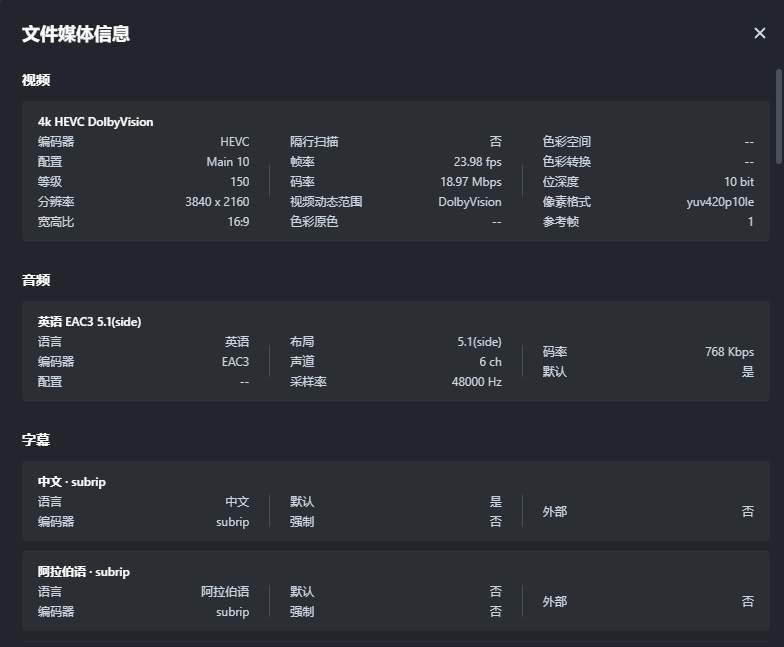Click the 18.97 Mbps bitrate value
The width and height of the screenshot is (784, 647).
coord(471,182)
